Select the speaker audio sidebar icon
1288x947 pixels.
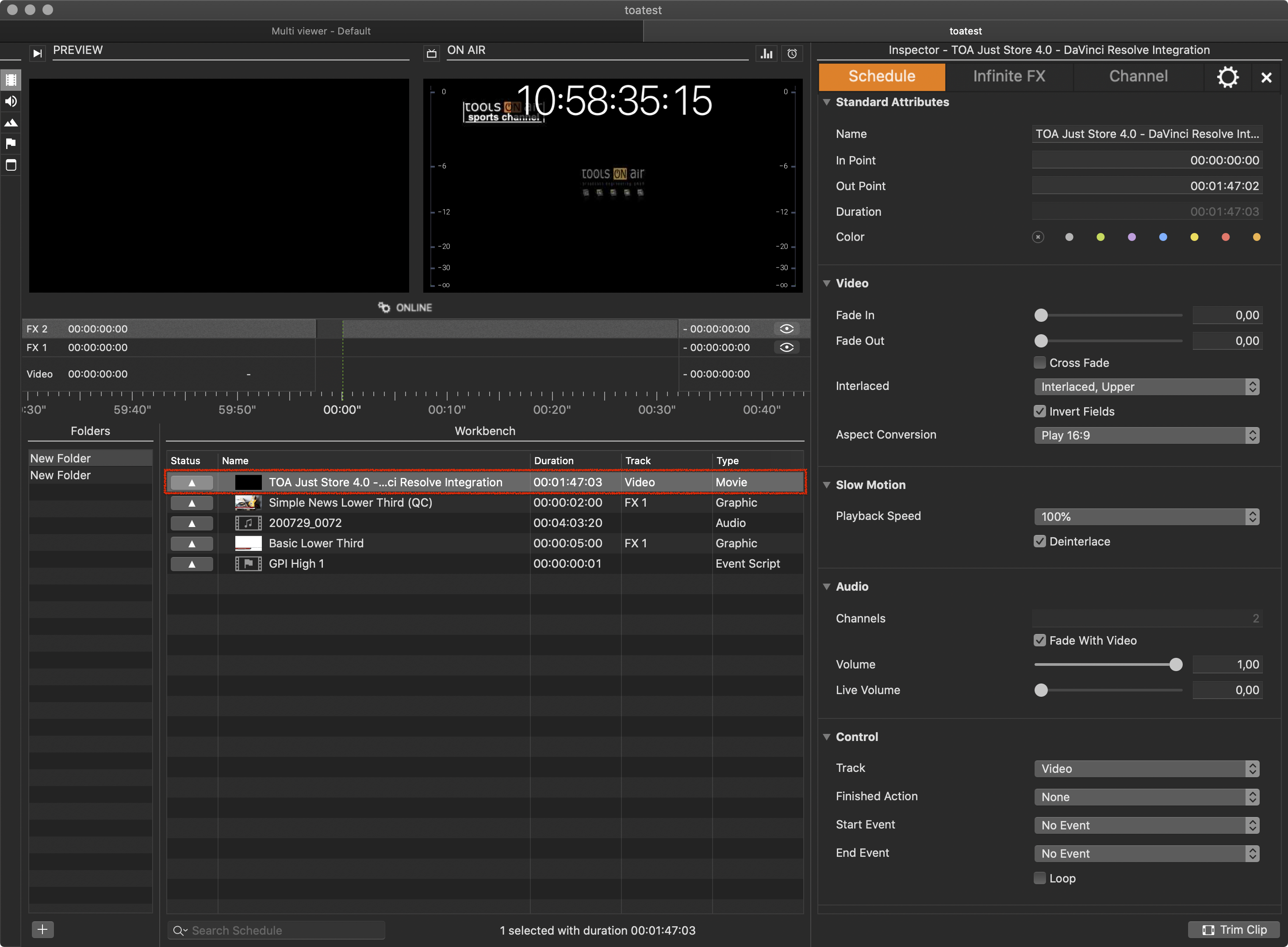11,102
